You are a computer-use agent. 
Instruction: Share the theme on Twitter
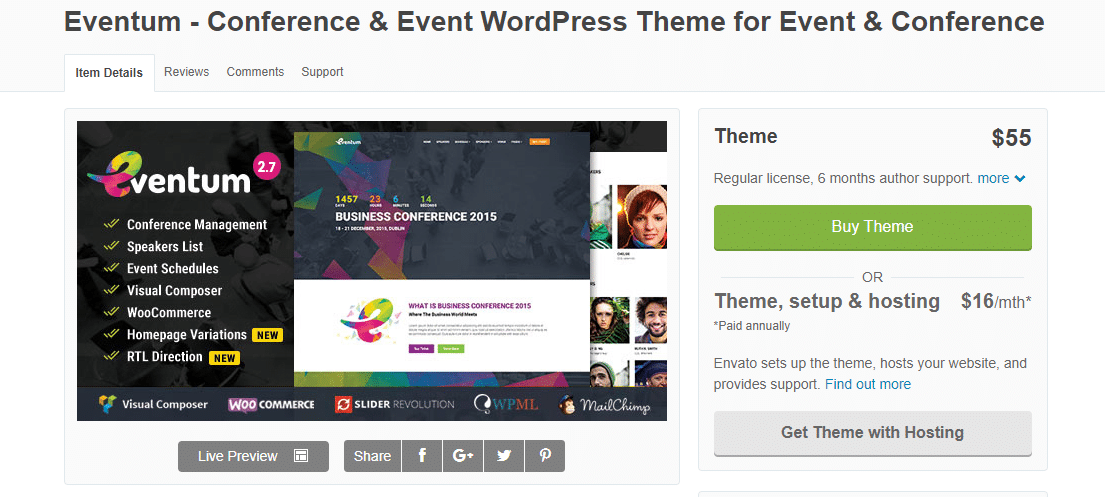[504, 456]
